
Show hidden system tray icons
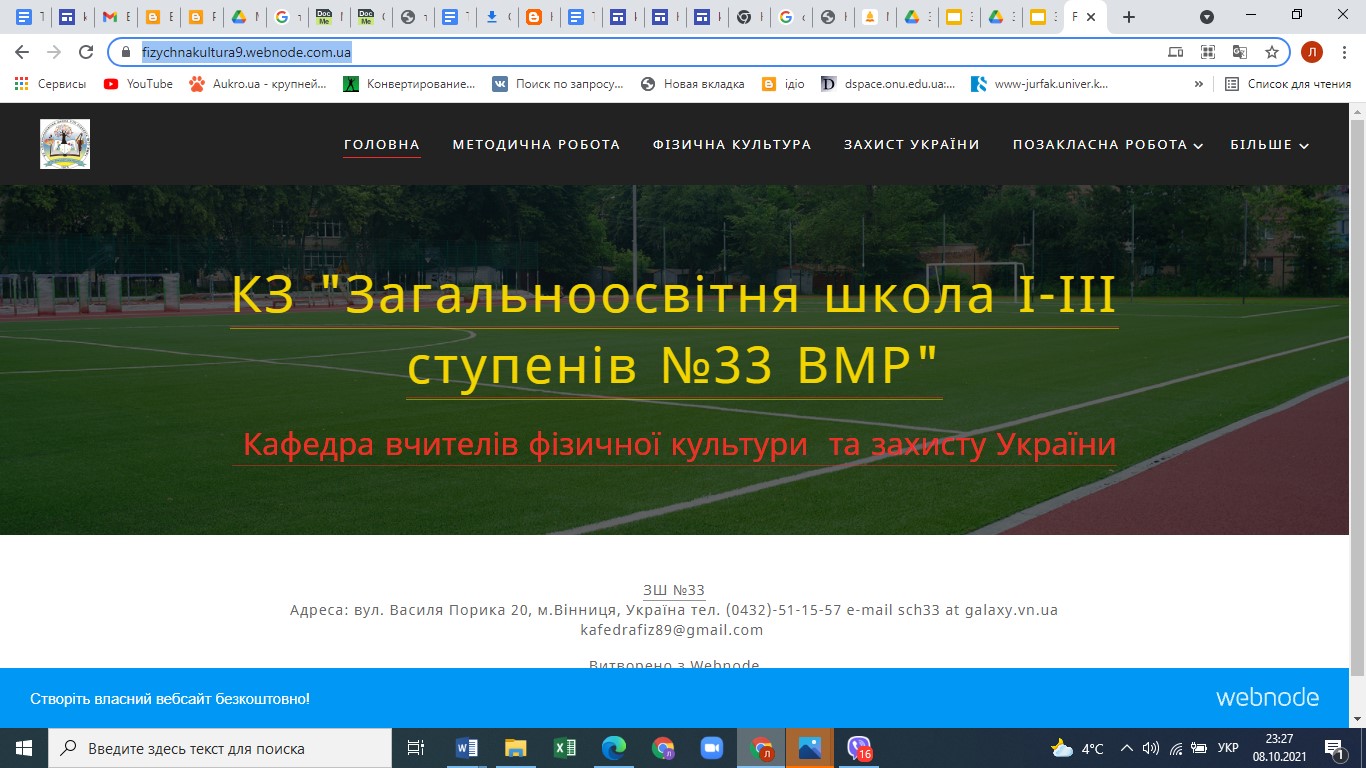click(x=1127, y=748)
